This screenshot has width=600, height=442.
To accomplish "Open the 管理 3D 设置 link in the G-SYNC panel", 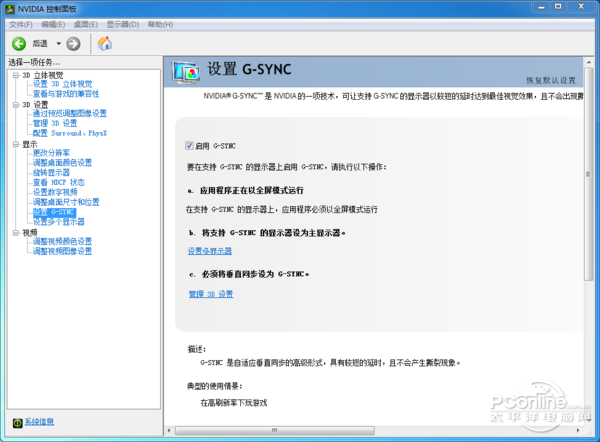I will (x=211, y=294).
